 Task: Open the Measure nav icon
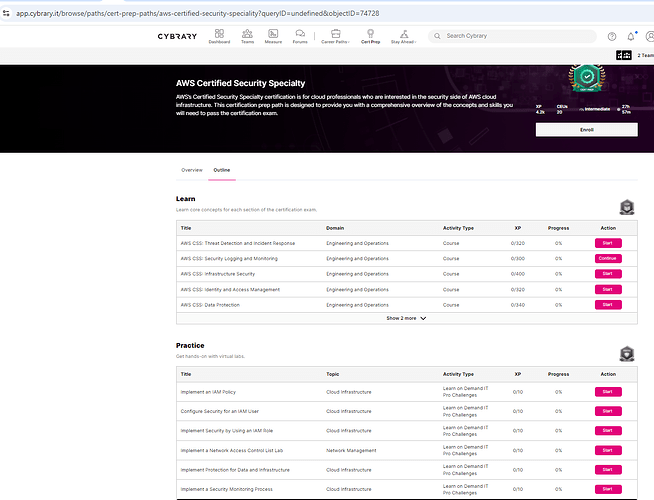(x=273, y=34)
